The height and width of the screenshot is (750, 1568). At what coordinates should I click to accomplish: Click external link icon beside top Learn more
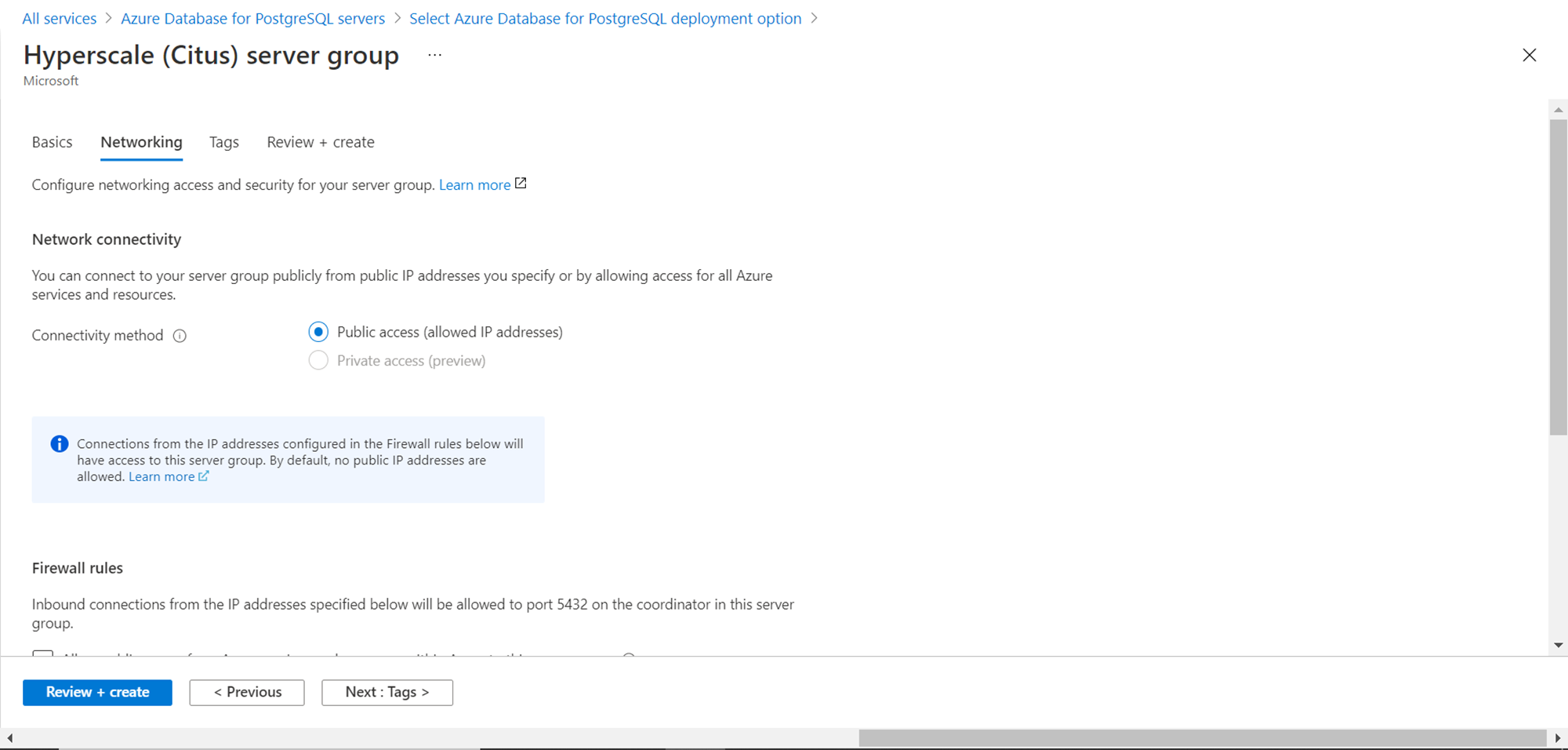pyautogui.click(x=521, y=184)
